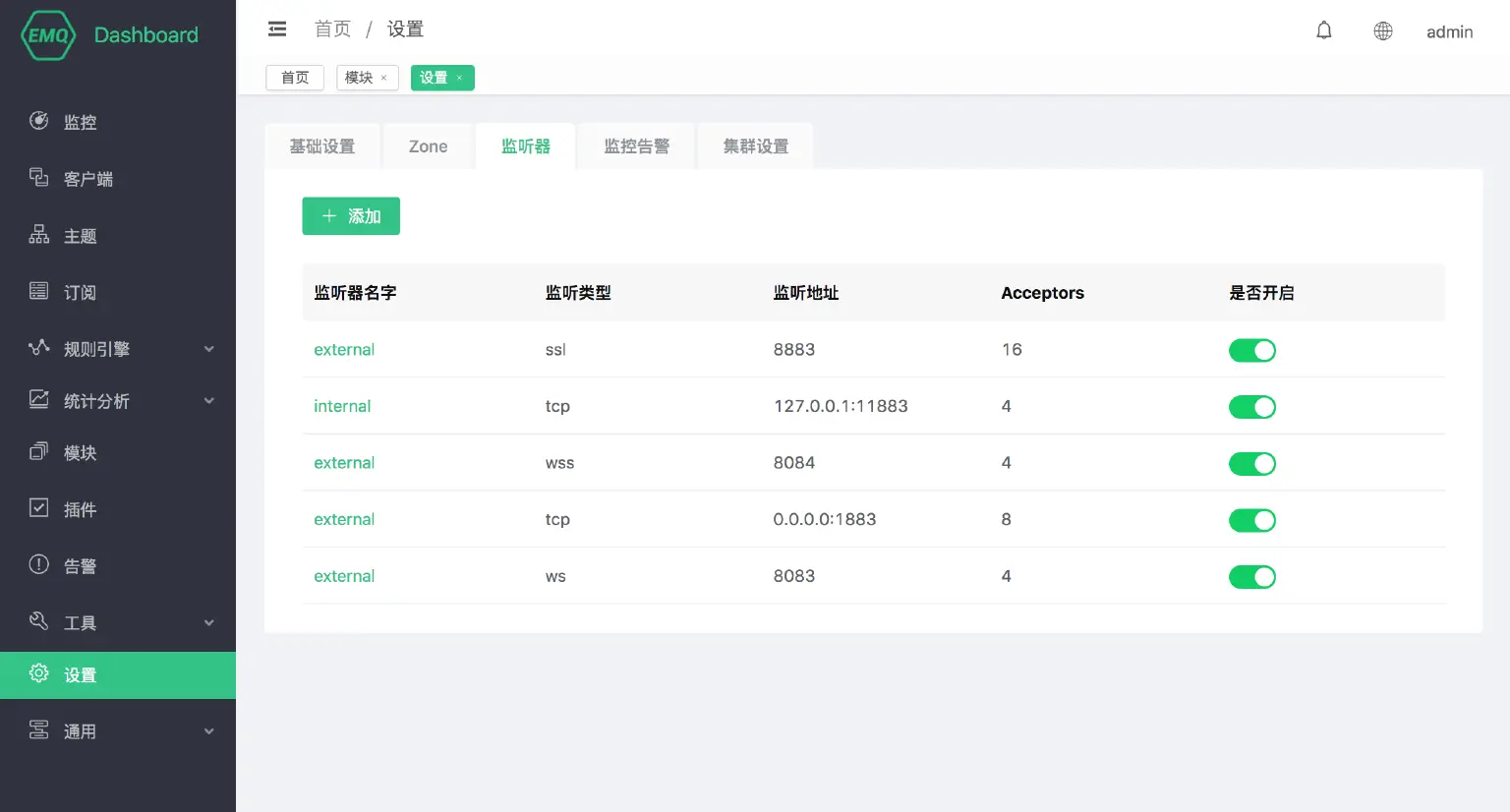Open the 插件 plugins sidebar icon

39,508
